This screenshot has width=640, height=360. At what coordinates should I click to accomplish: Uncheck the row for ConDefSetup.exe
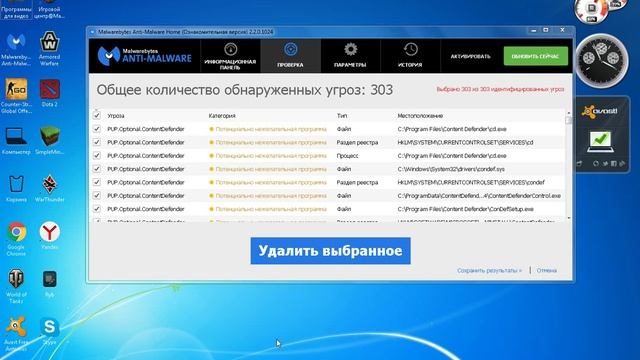[x=97, y=209]
